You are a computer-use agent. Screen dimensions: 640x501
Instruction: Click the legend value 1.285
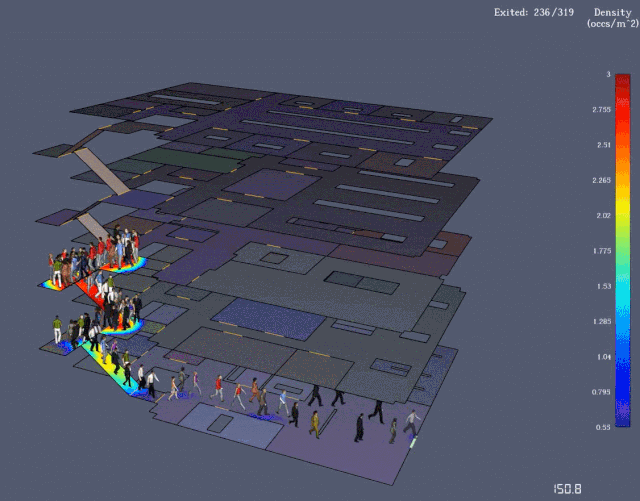[602, 321]
